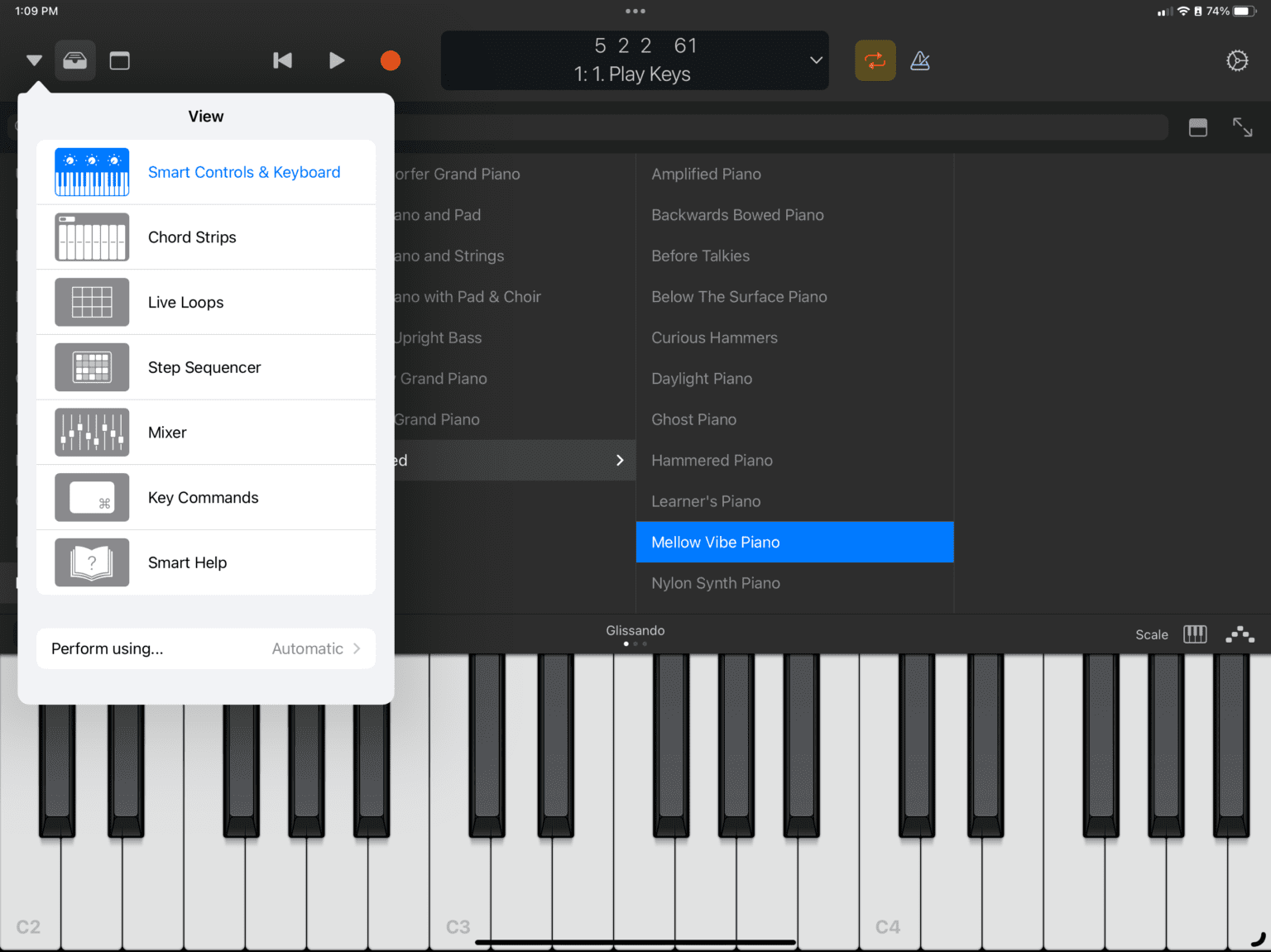Open the Live Loops view
The image size is (1271, 952).
(x=185, y=302)
